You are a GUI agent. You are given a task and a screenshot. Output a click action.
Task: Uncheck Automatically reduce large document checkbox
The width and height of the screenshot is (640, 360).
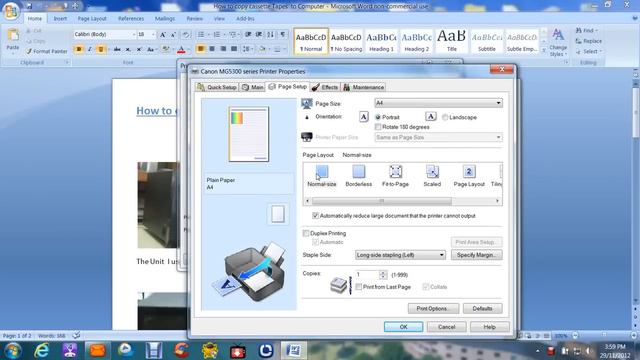click(315, 216)
